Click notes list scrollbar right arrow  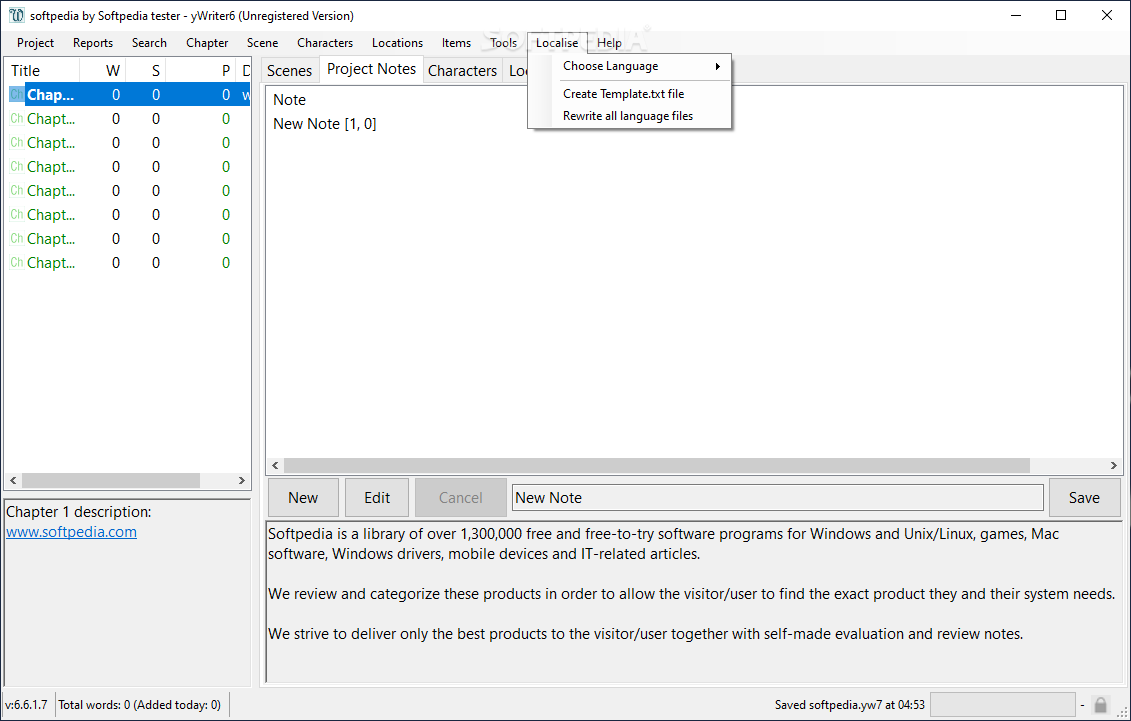coord(1114,466)
